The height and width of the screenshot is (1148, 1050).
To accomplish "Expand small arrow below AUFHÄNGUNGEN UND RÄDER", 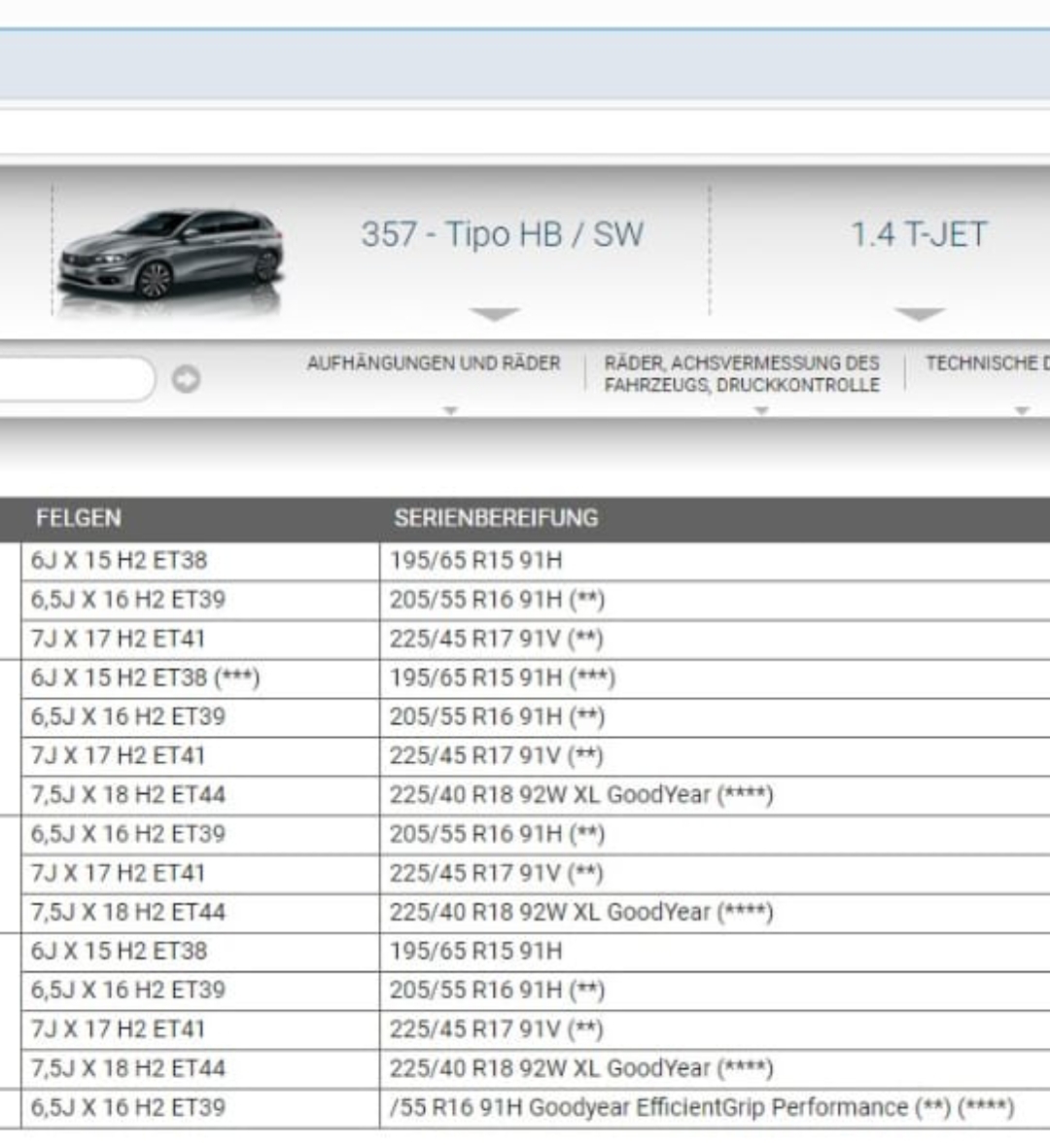I will [449, 411].
